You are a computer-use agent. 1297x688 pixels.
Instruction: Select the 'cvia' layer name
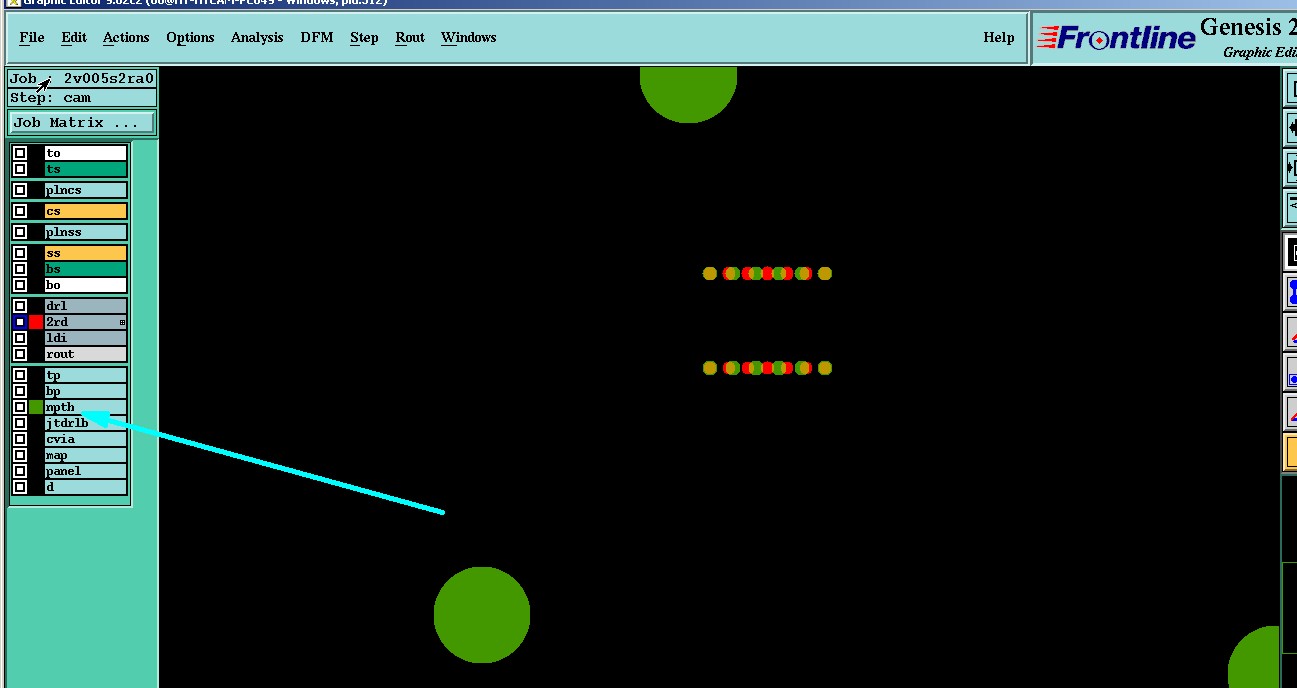(86, 439)
